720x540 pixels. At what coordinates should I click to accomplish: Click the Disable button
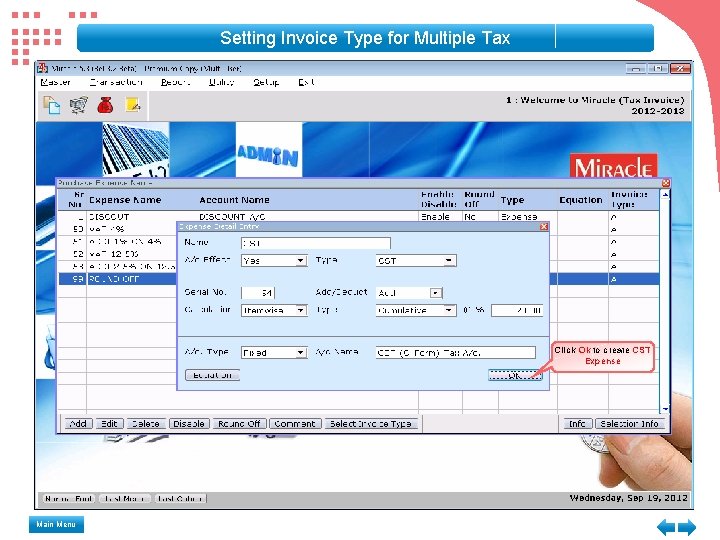click(x=189, y=424)
